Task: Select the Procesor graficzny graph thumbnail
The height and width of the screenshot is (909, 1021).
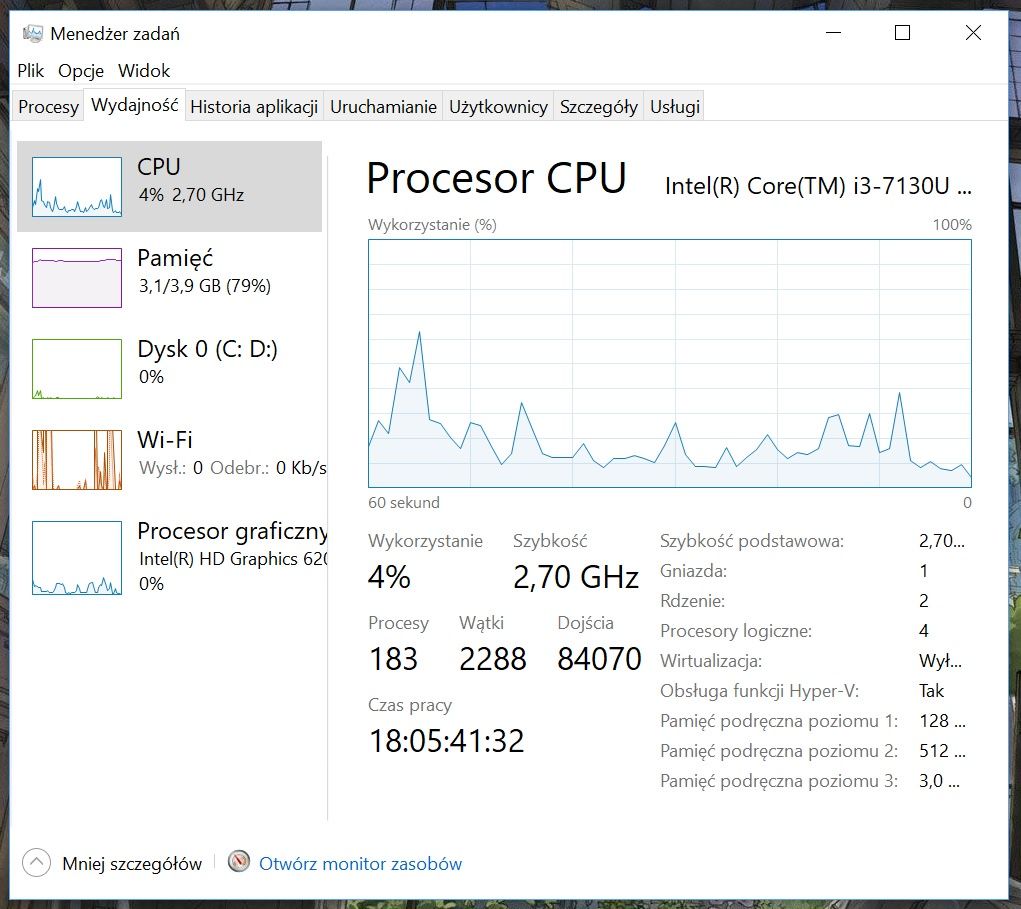Action: (77, 557)
